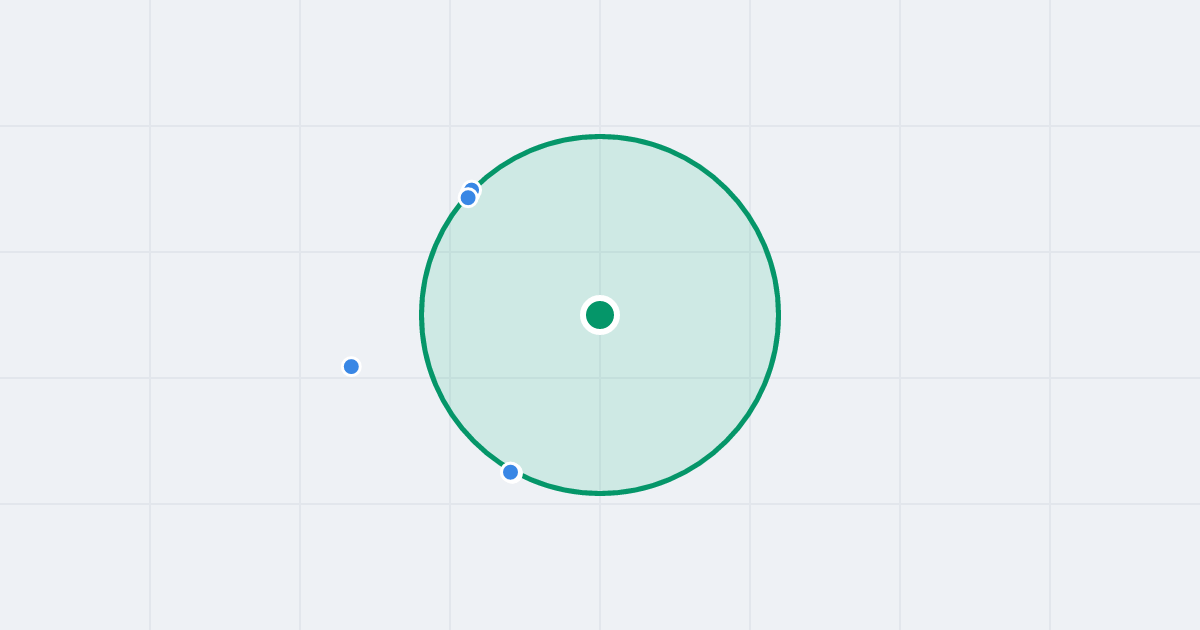Pick the blue marker outside the green circle
Viewport: 1200px width, 630px height.
(x=351, y=366)
